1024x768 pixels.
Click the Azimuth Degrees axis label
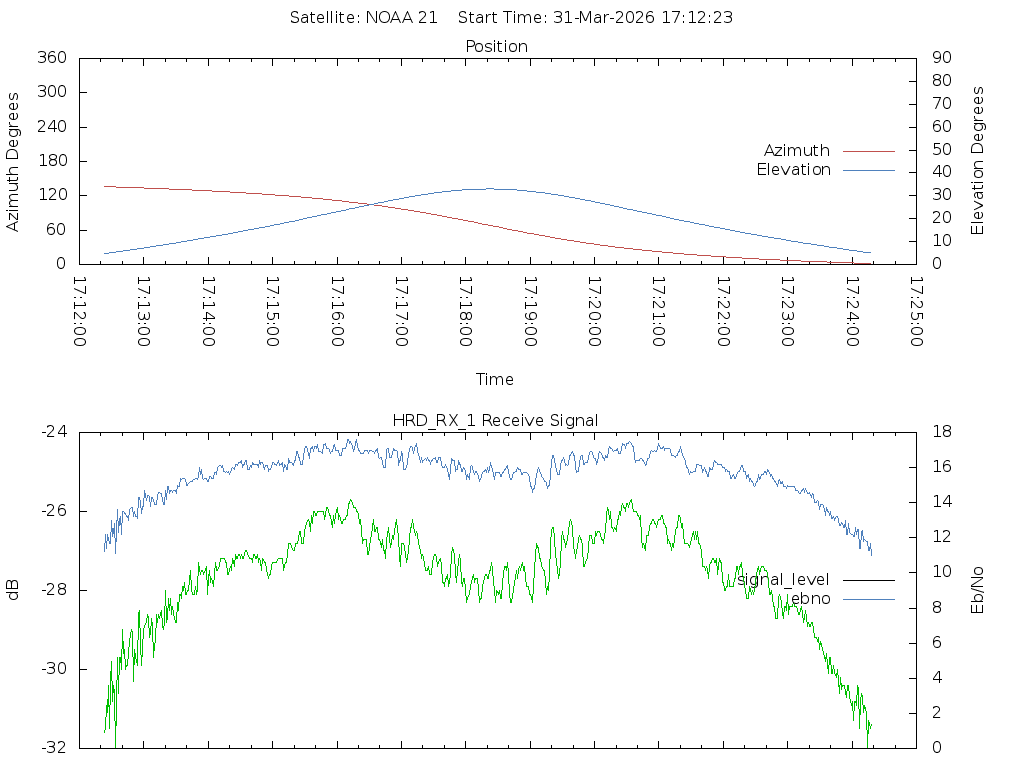(x=14, y=161)
